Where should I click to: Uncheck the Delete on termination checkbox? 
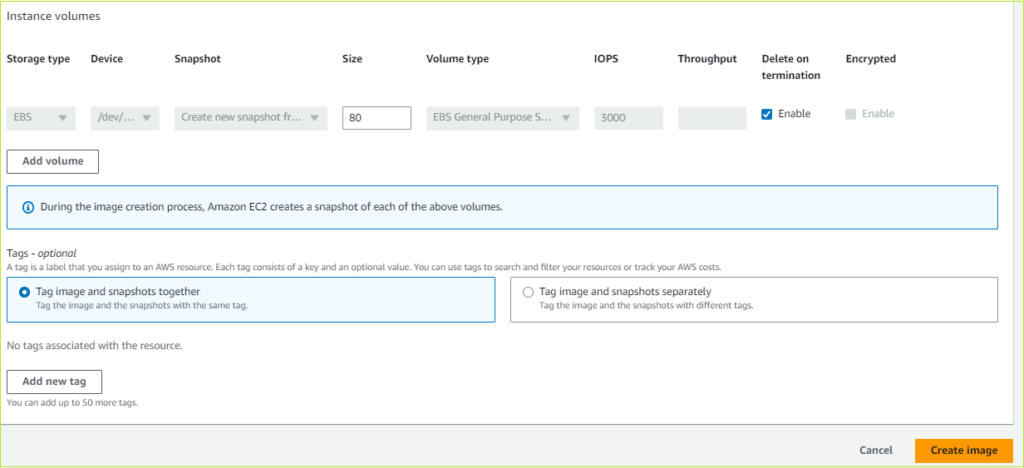767,114
